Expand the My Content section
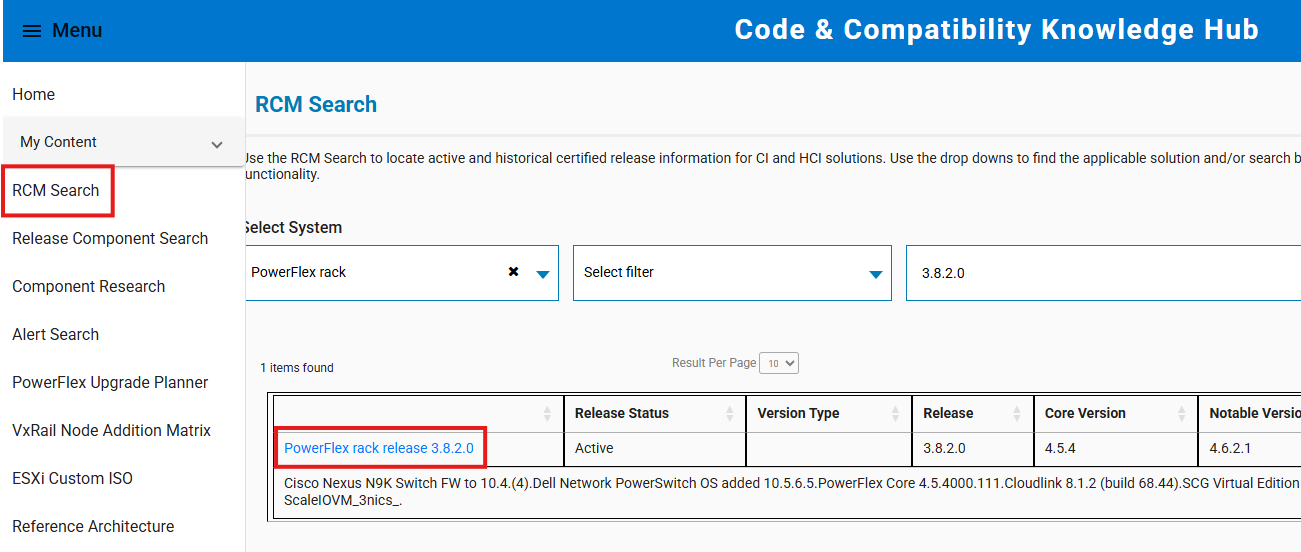 click(124, 142)
